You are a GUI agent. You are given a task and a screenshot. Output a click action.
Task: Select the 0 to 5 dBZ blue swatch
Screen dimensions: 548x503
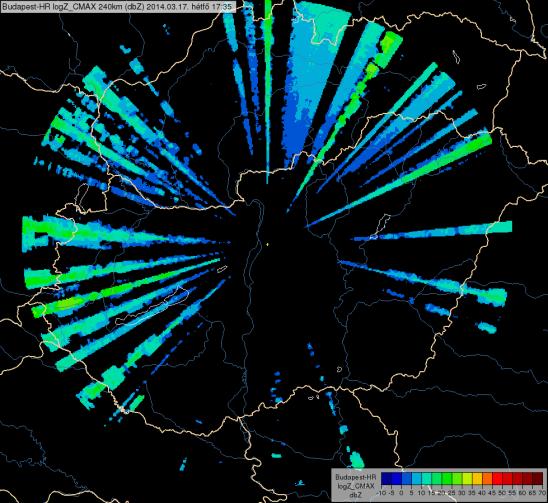[406, 478]
